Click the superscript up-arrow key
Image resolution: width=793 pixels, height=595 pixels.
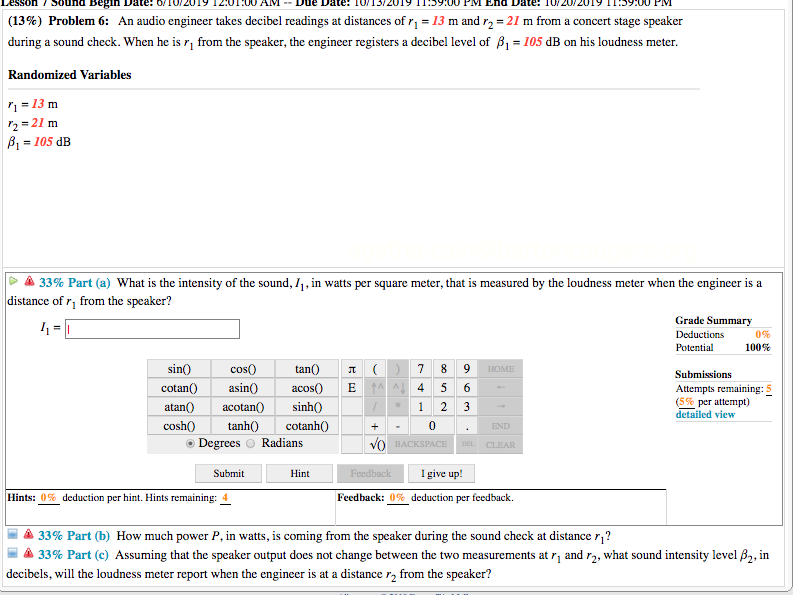(375, 388)
